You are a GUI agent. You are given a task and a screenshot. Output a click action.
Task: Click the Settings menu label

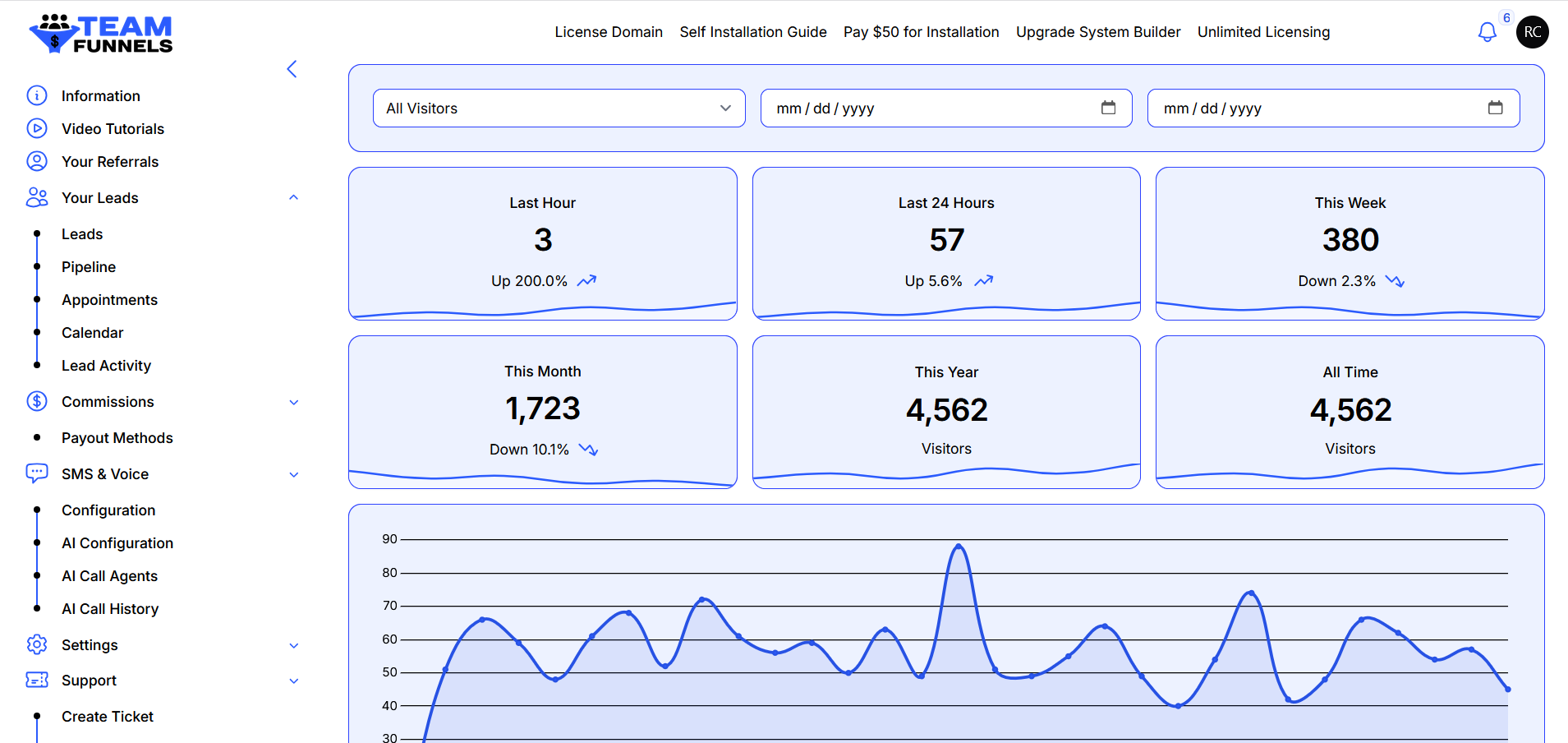pos(90,645)
